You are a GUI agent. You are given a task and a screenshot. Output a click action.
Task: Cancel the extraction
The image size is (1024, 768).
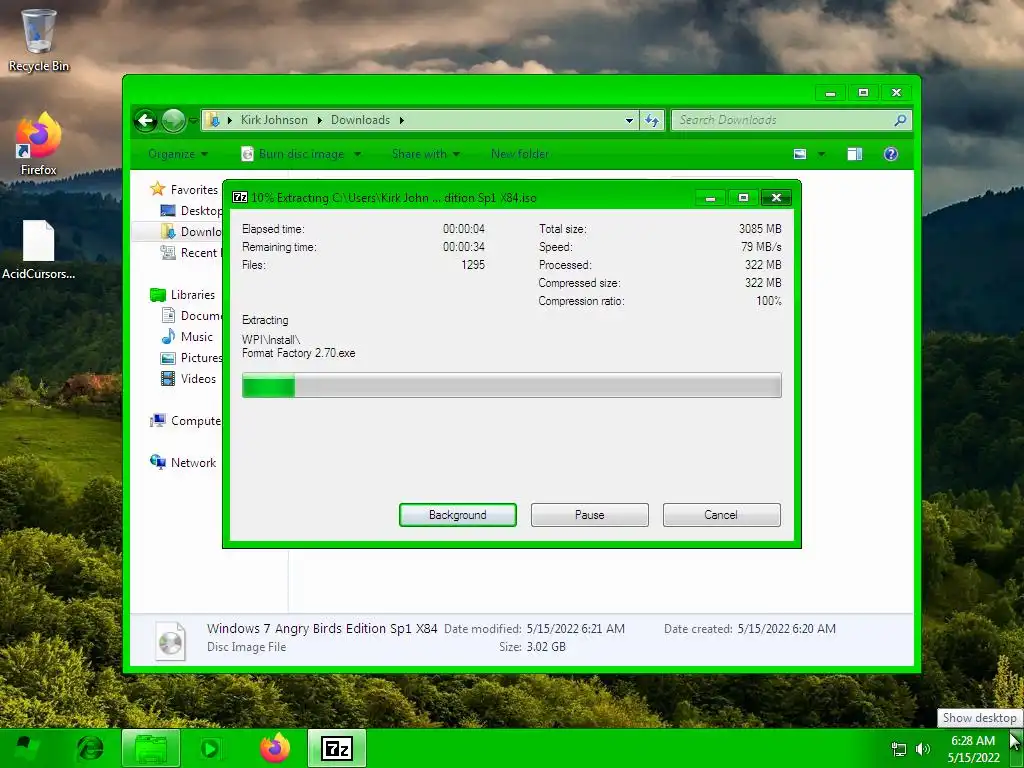click(x=722, y=515)
